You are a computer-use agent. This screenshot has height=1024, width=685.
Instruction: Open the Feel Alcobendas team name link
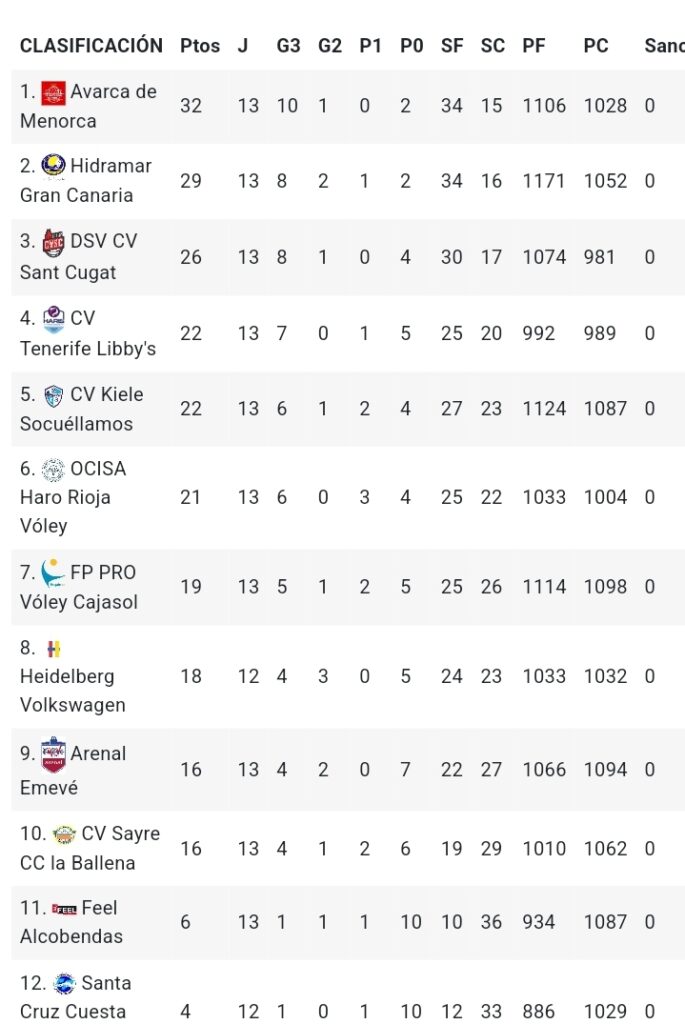pyautogui.click(x=71, y=921)
